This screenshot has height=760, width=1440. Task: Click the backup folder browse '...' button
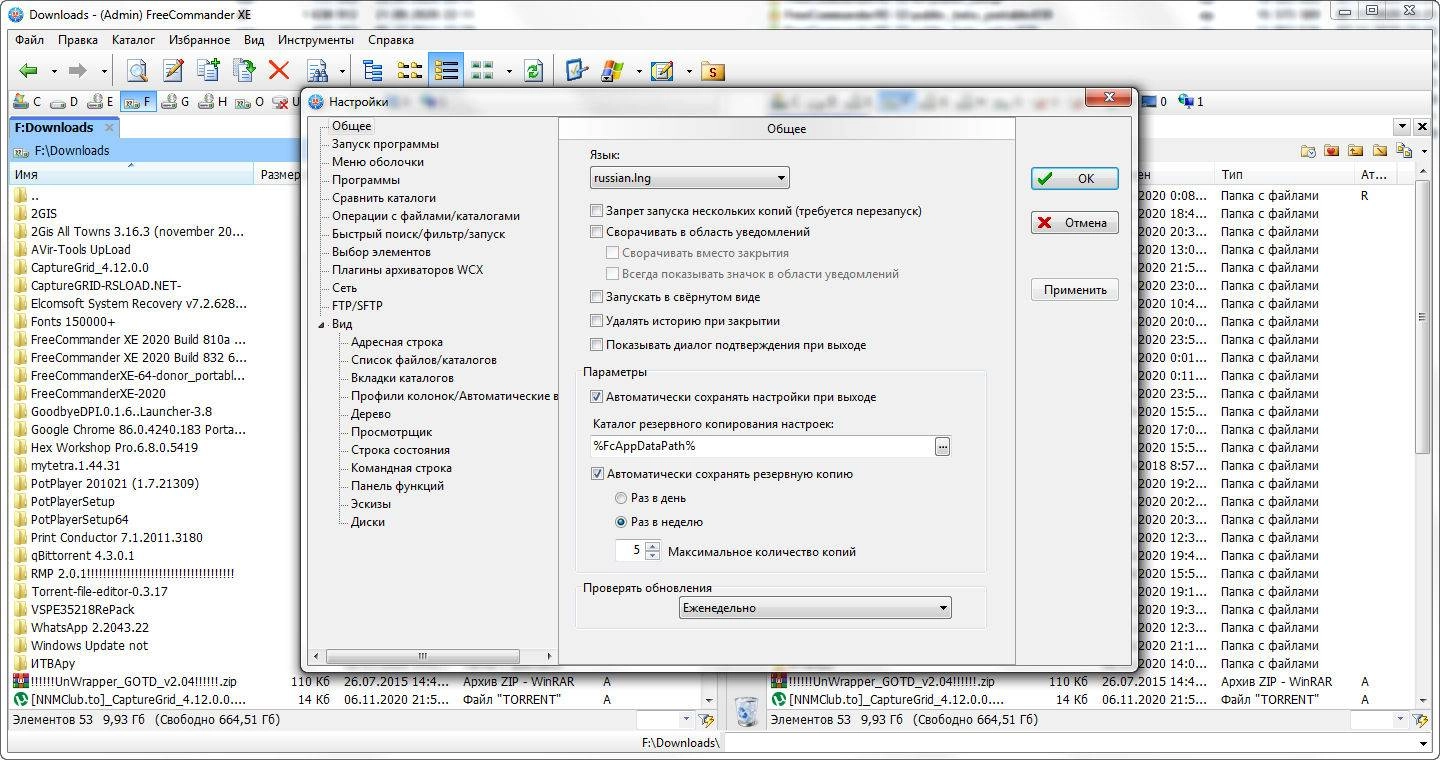pyautogui.click(x=942, y=447)
